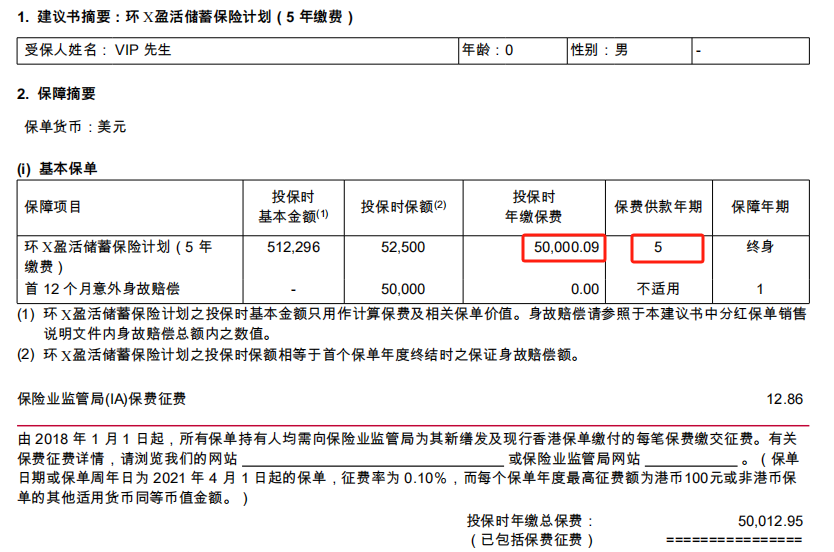Screen dimensions: 834x552
Task: Click the plan name row 环X盈活储蓄保险计划
Action: point(118,256)
